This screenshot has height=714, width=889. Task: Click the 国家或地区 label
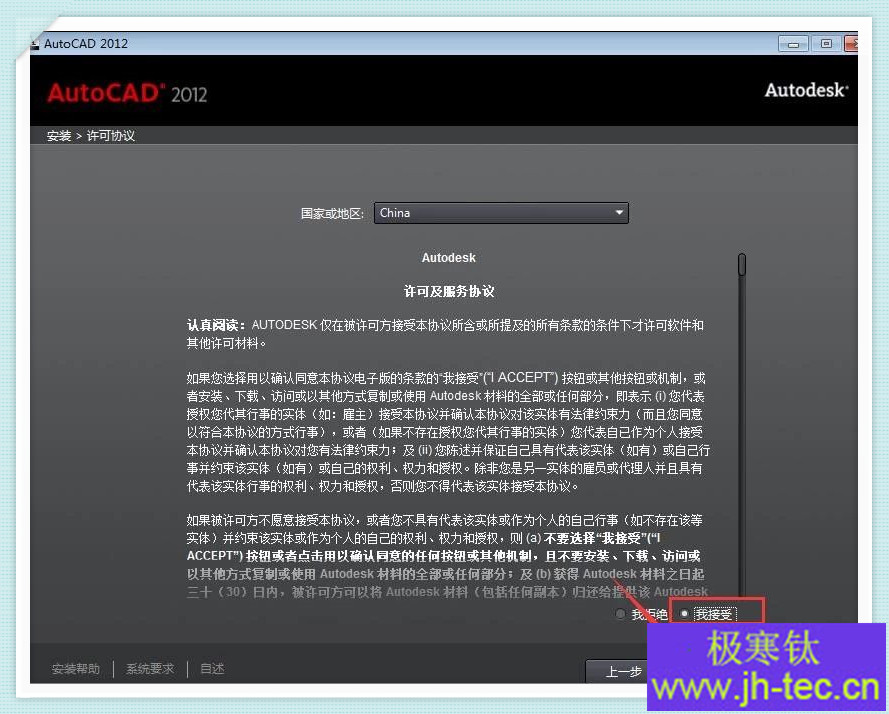332,214
